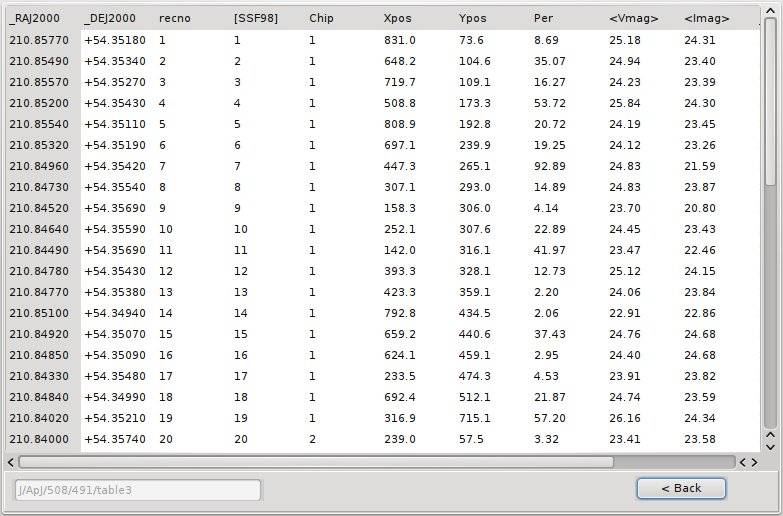Click the vertical scrollbar down arrow
783x516 pixels.
pyautogui.click(x=771, y=447)
